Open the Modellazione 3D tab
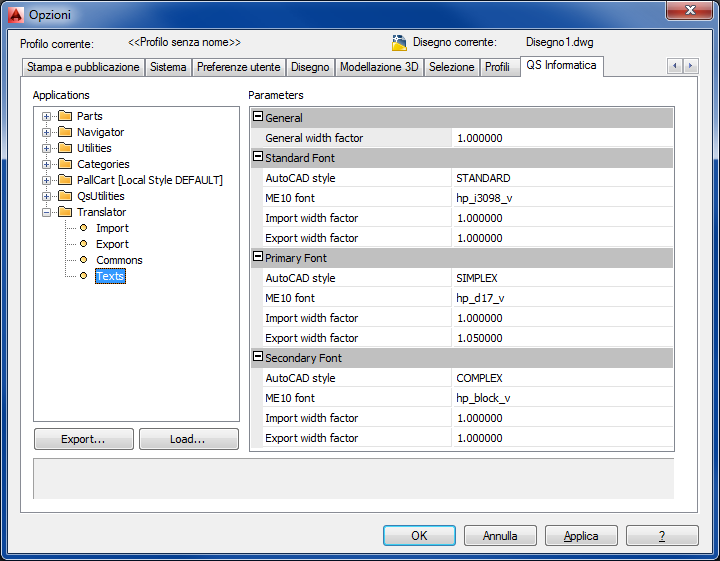 [x=379, y=67]
